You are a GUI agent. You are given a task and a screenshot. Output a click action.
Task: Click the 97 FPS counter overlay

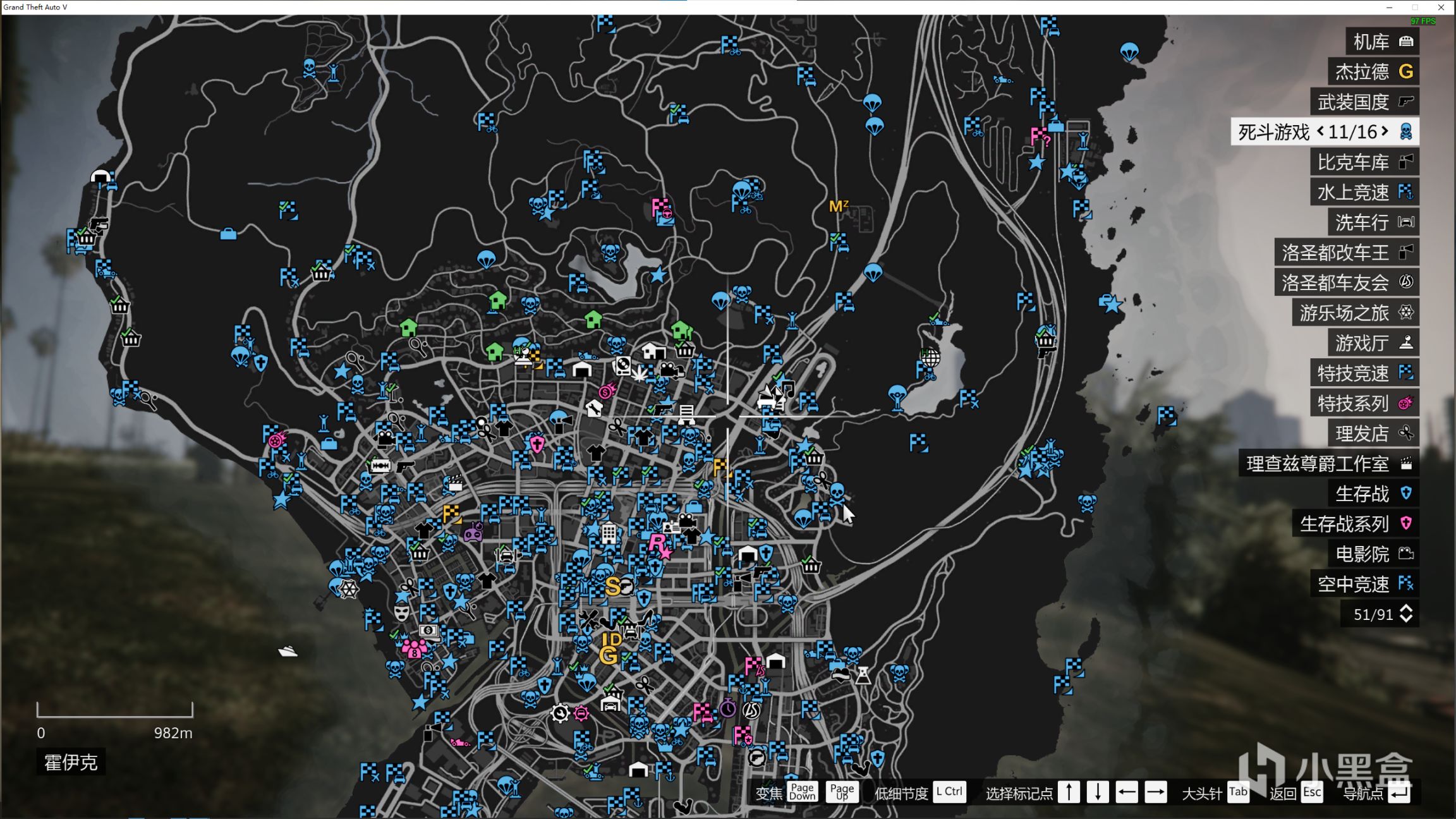[1423, 21]
